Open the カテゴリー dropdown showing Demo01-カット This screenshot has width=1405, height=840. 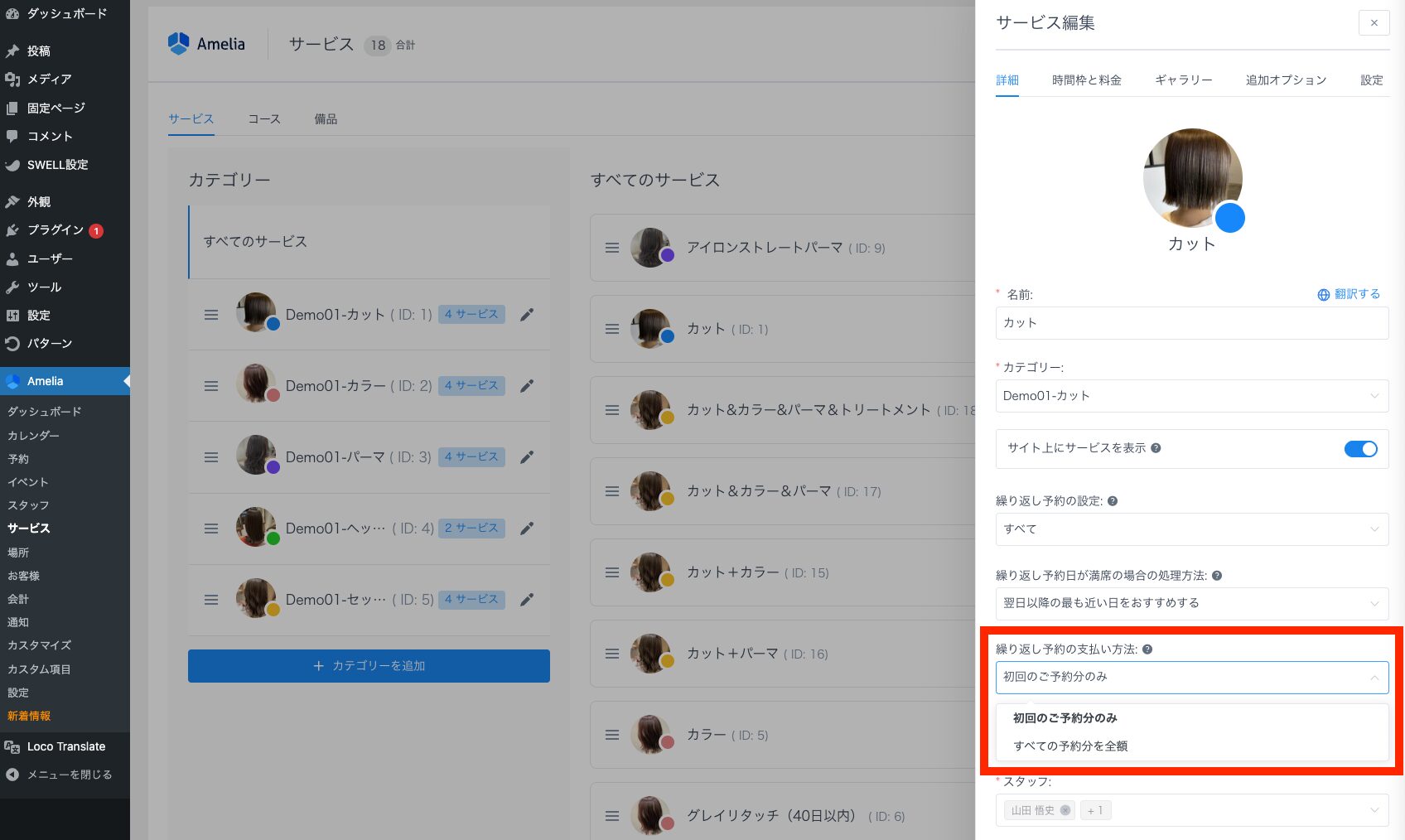tap(1191, 396)
